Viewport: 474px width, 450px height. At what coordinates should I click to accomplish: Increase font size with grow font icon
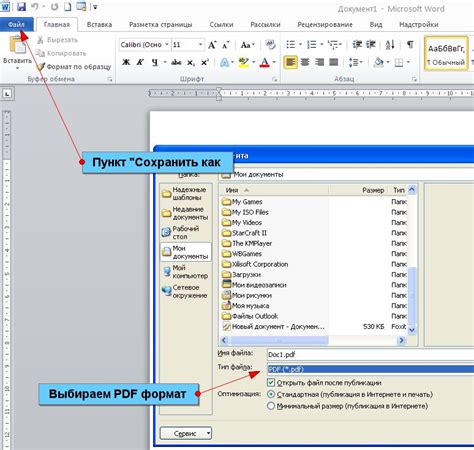(x=212, y=45)
